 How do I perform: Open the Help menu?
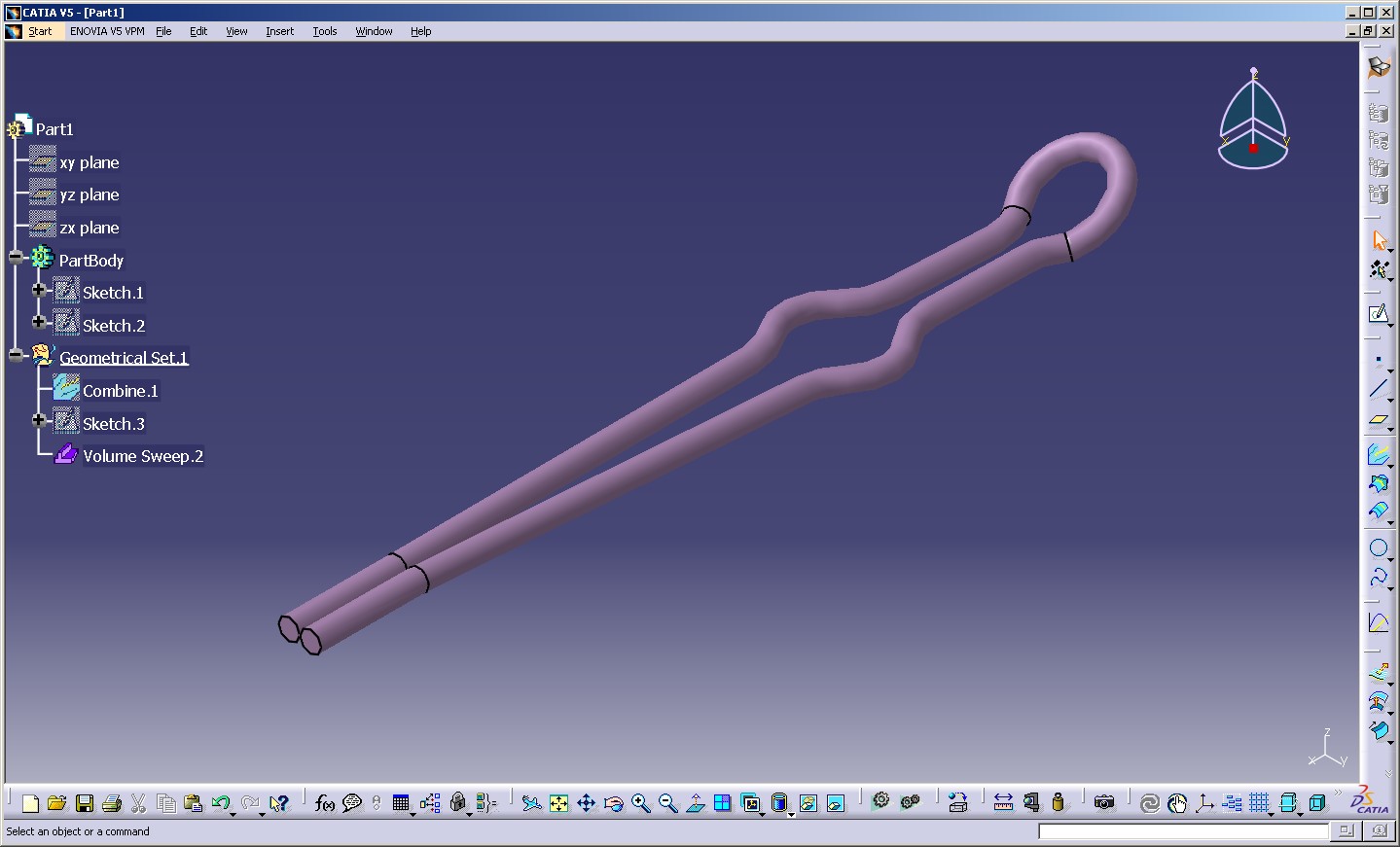(420, 31)
